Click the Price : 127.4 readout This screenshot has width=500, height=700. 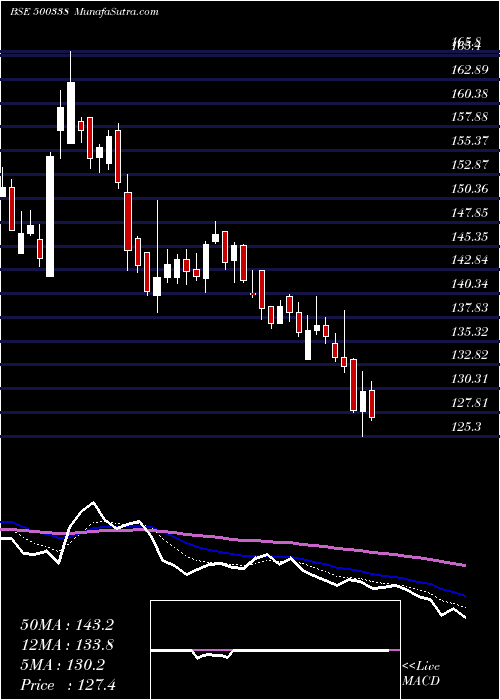coord(68,685)
